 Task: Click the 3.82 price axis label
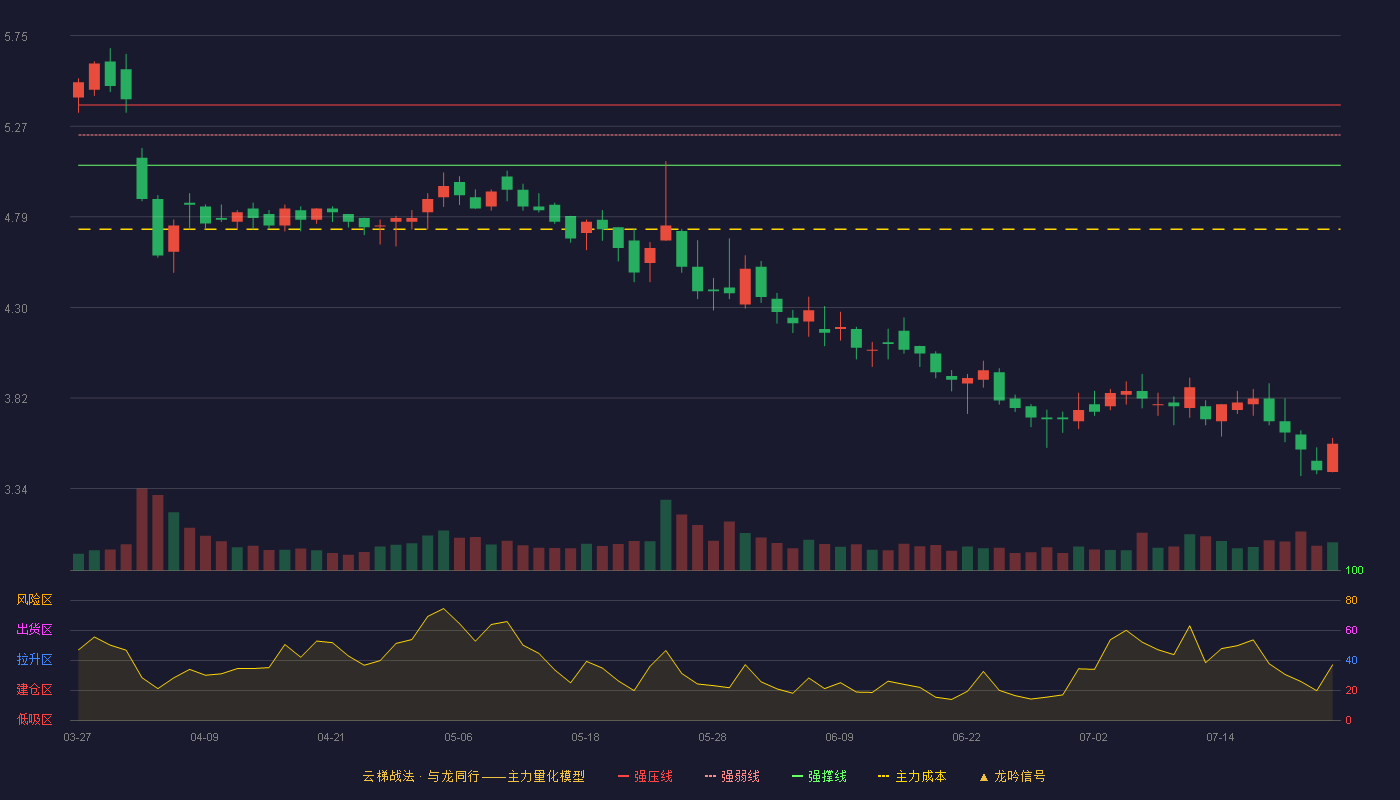coord(16,399)
